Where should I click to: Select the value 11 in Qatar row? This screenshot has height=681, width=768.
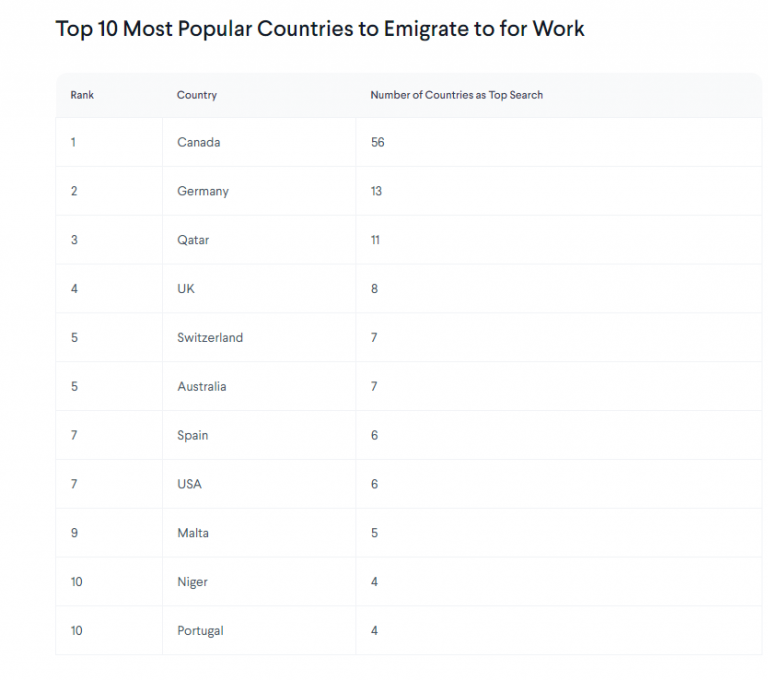pyautogui.click(x=375, y=240)
